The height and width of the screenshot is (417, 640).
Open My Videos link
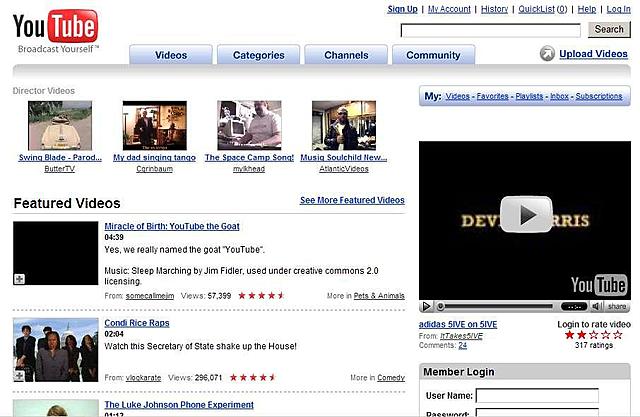[458, 96]
